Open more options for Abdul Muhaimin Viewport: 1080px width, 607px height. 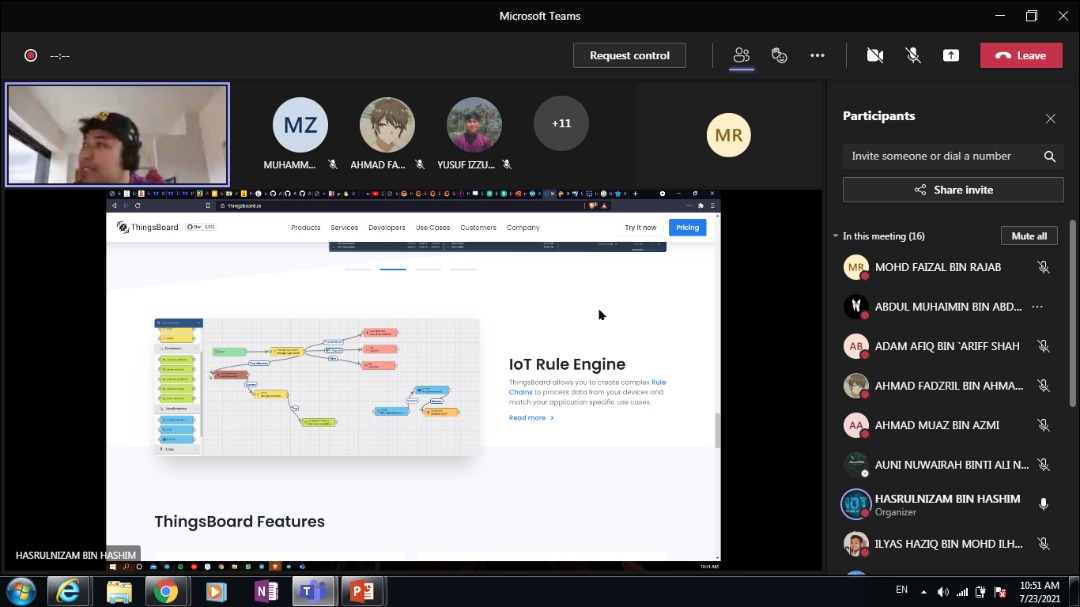(x=1037, y=307)
